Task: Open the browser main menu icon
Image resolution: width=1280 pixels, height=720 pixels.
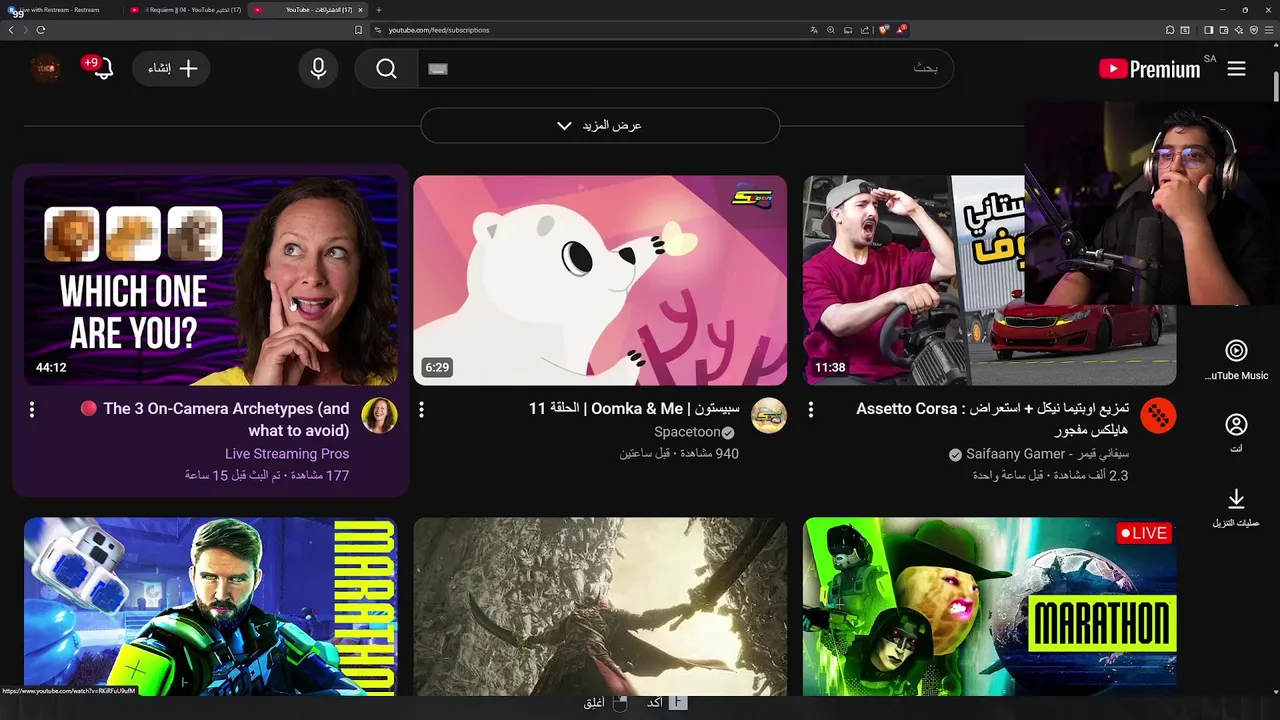Action: click(1269, 30)
